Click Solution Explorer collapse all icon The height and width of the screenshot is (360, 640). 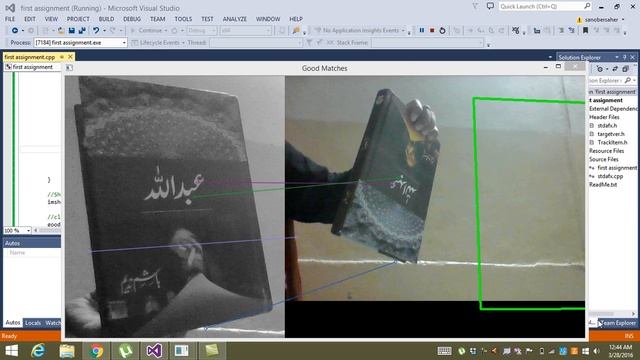tap(625, 69)
